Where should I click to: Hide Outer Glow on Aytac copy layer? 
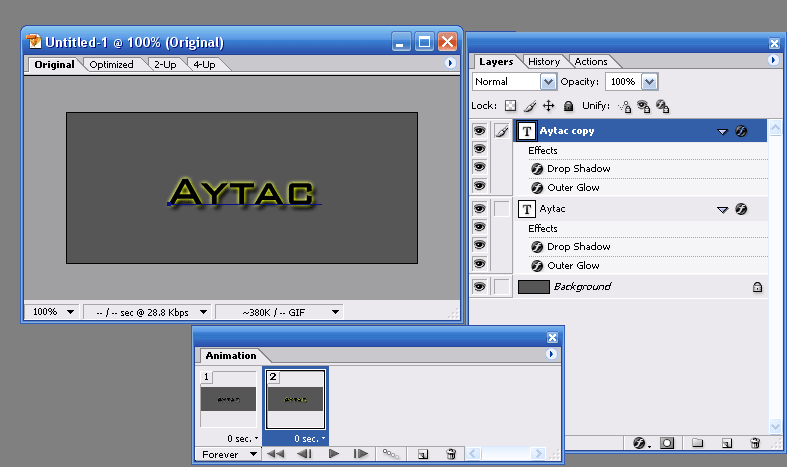pyautogui.click(x=479, y=186)
